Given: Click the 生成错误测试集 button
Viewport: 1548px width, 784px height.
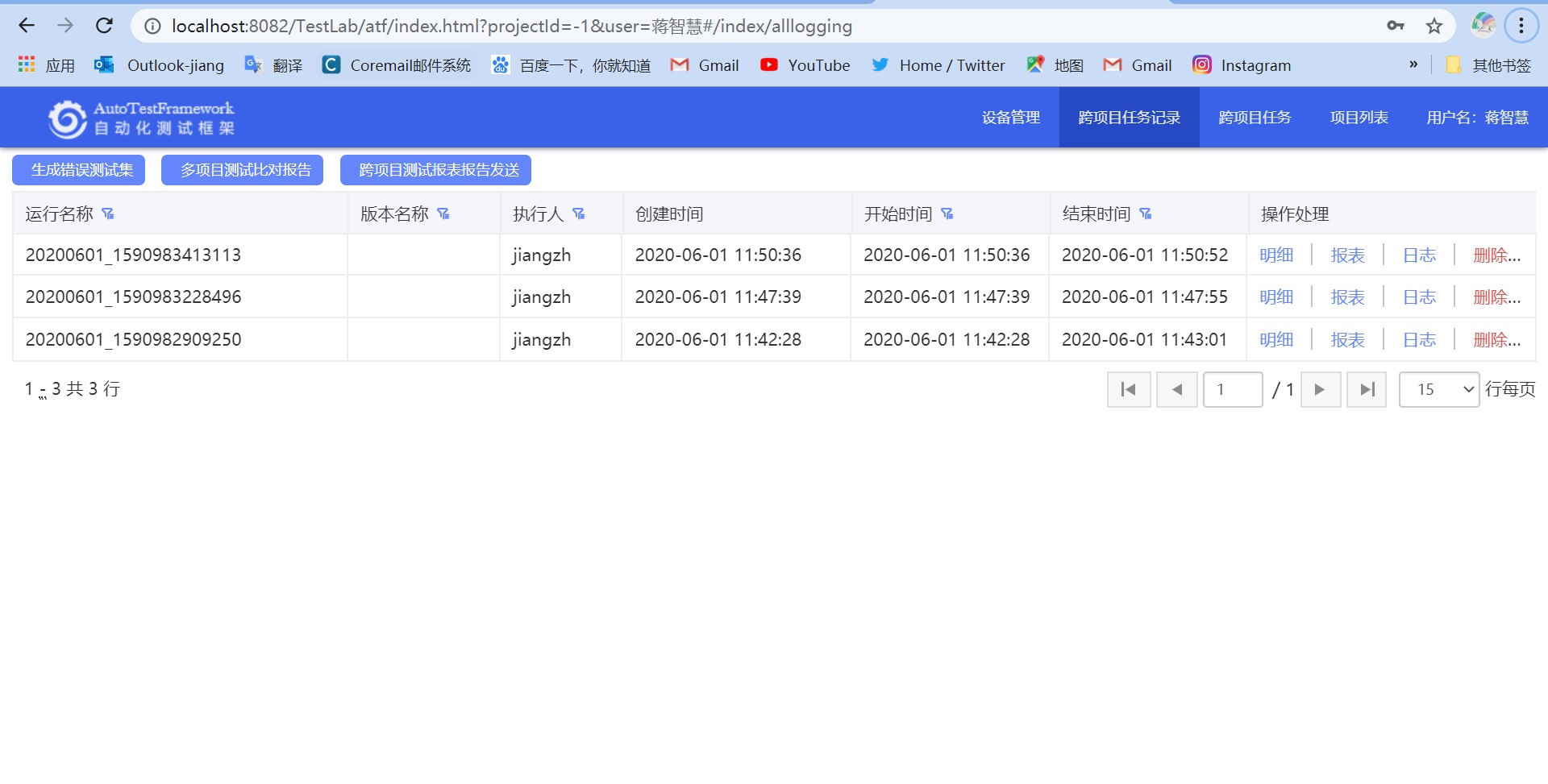Looking at the screenshot, I should coord(79,170).
